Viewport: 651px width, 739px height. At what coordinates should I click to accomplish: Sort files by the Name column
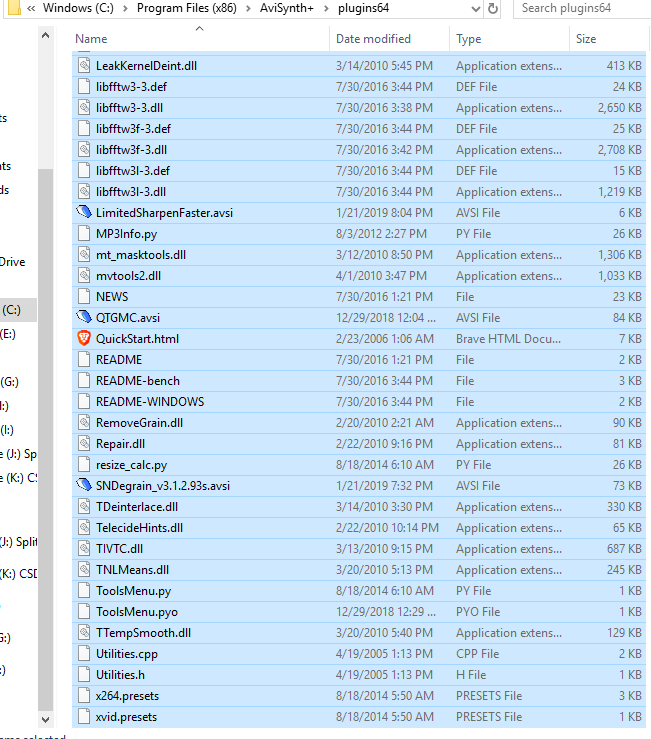[91, 39]
